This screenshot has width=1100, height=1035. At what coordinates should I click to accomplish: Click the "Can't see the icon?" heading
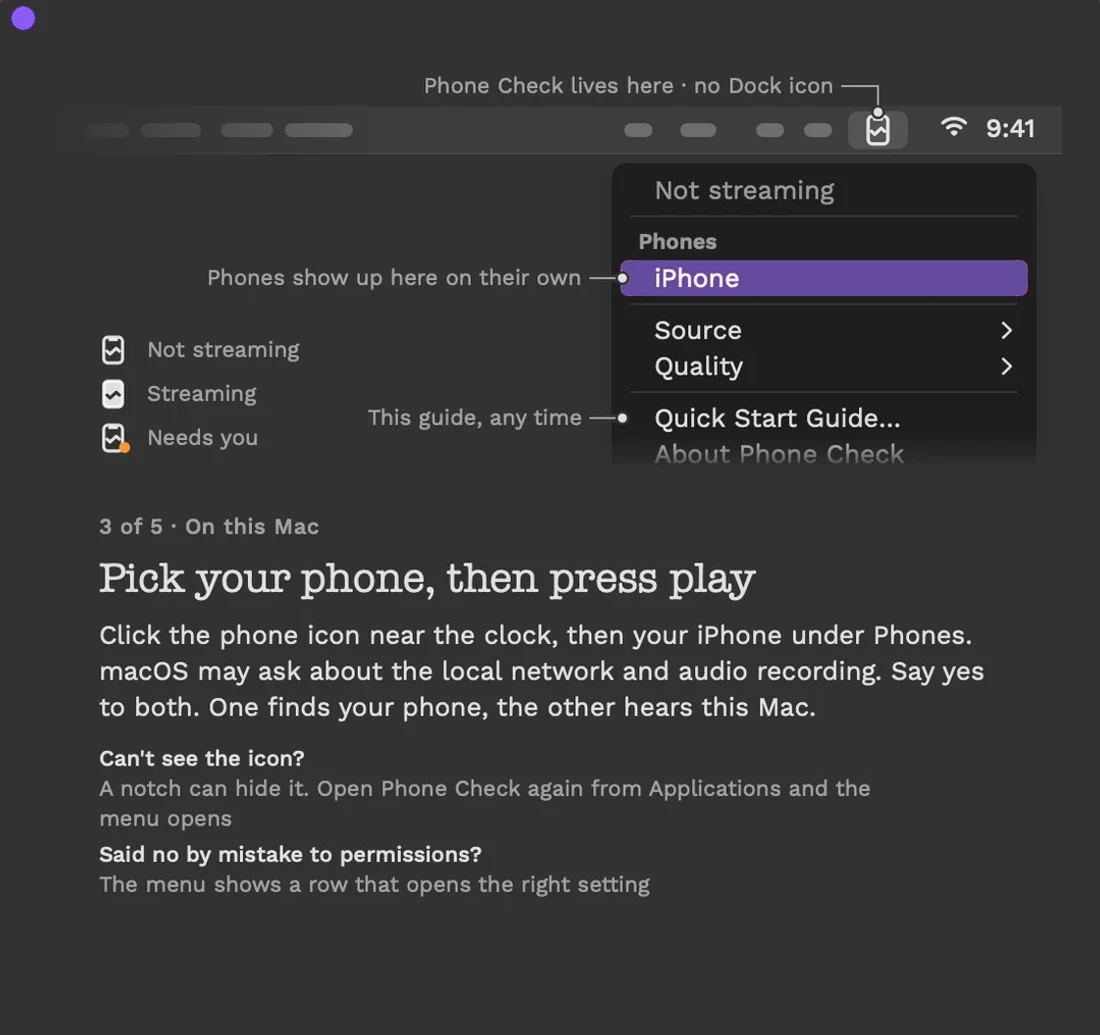coord(202,759)
